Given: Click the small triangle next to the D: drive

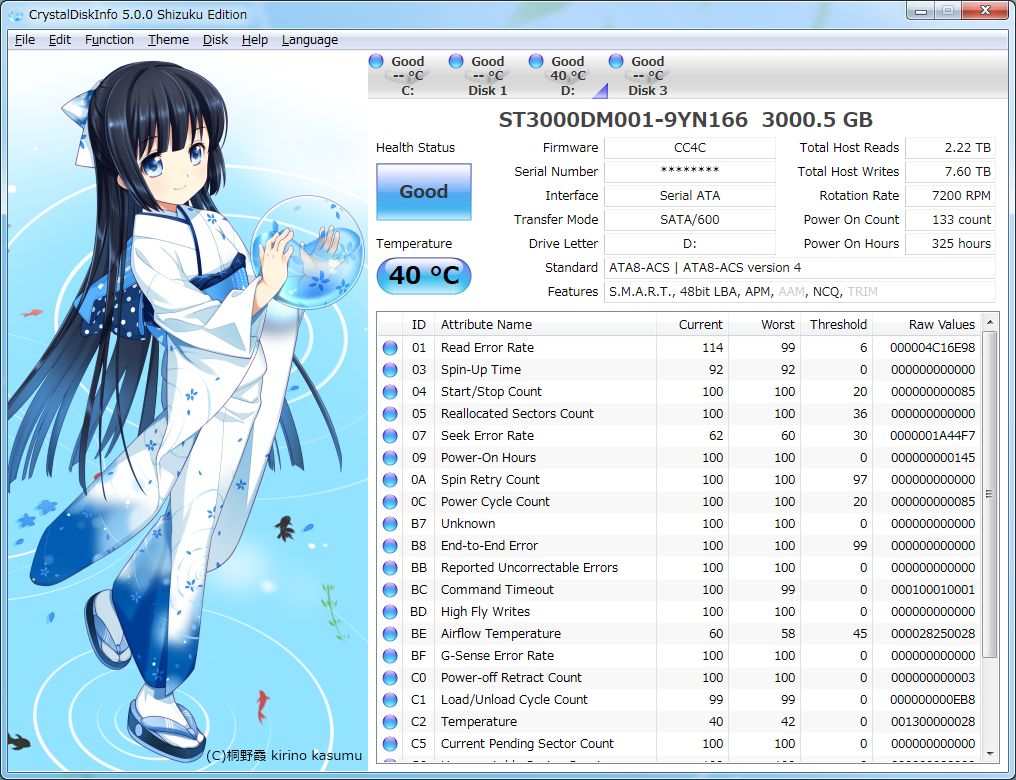Looking at the screenshot, I should (602, 93).
